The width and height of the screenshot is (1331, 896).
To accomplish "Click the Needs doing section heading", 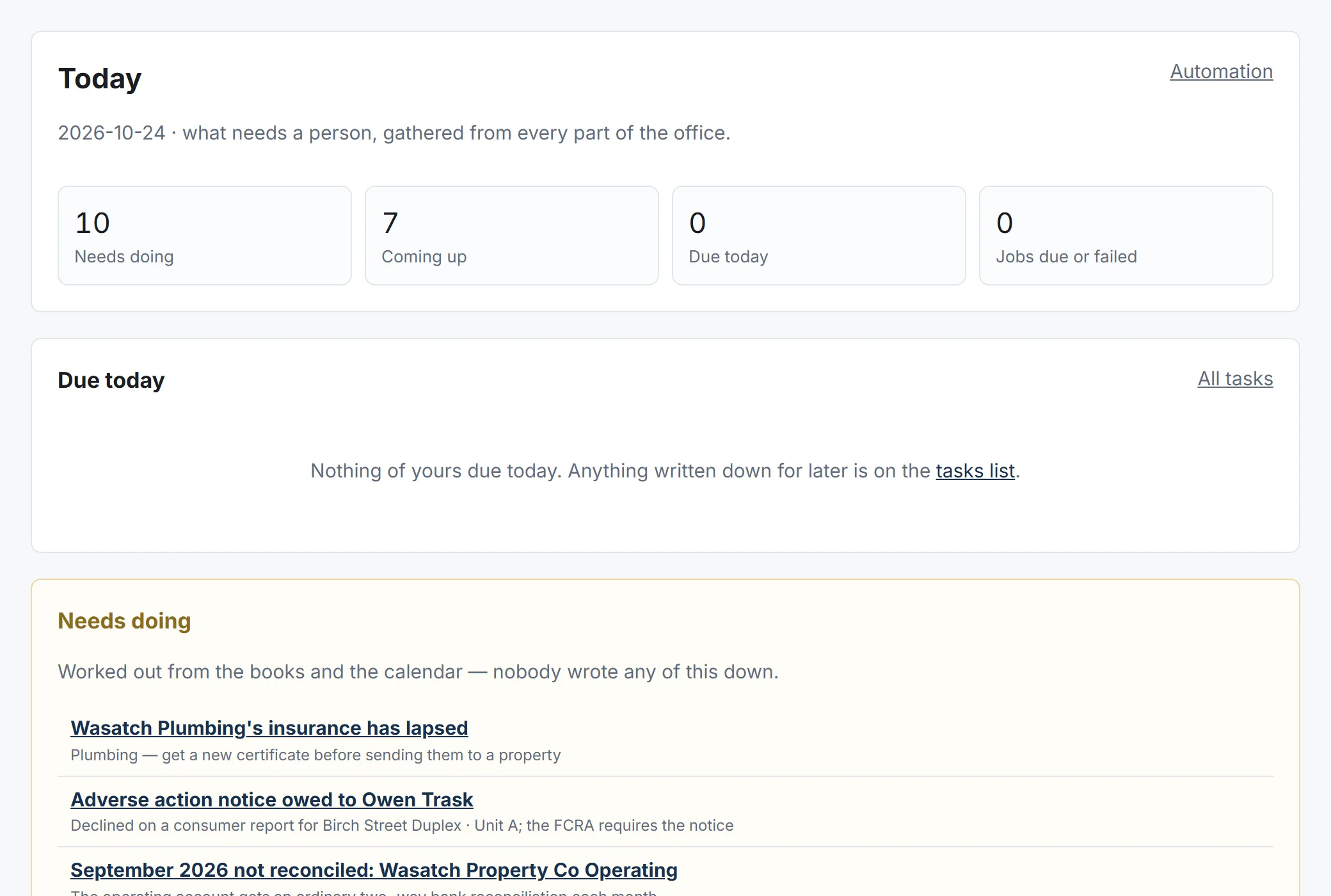I will (x=125, y=621).
